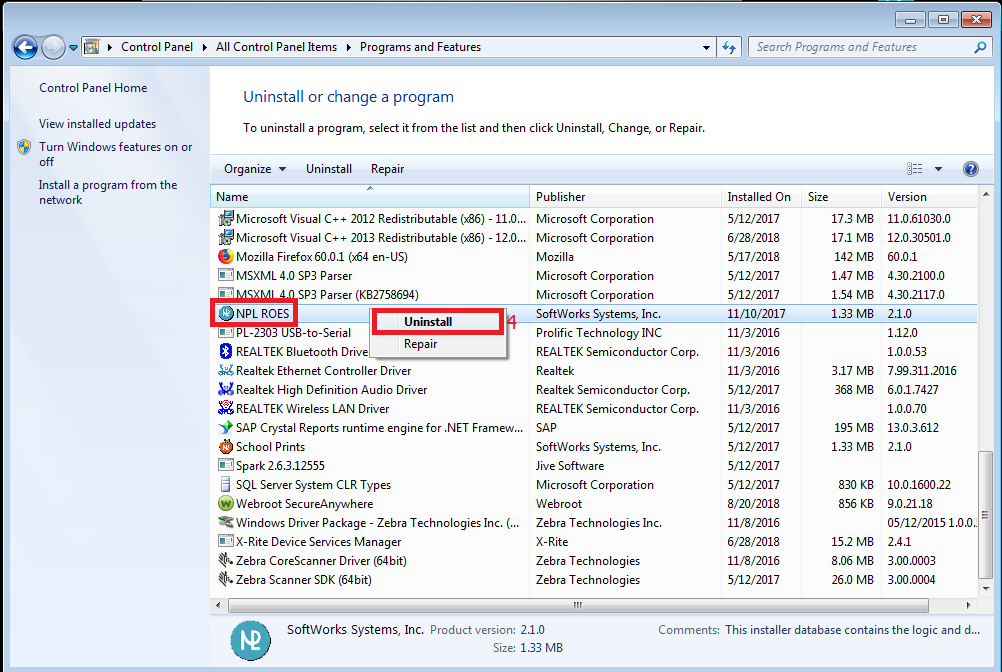This screenshot has height=672, width=1002.
Task: Click the SAP Crystal Reports icon
Action: (226, 428)
